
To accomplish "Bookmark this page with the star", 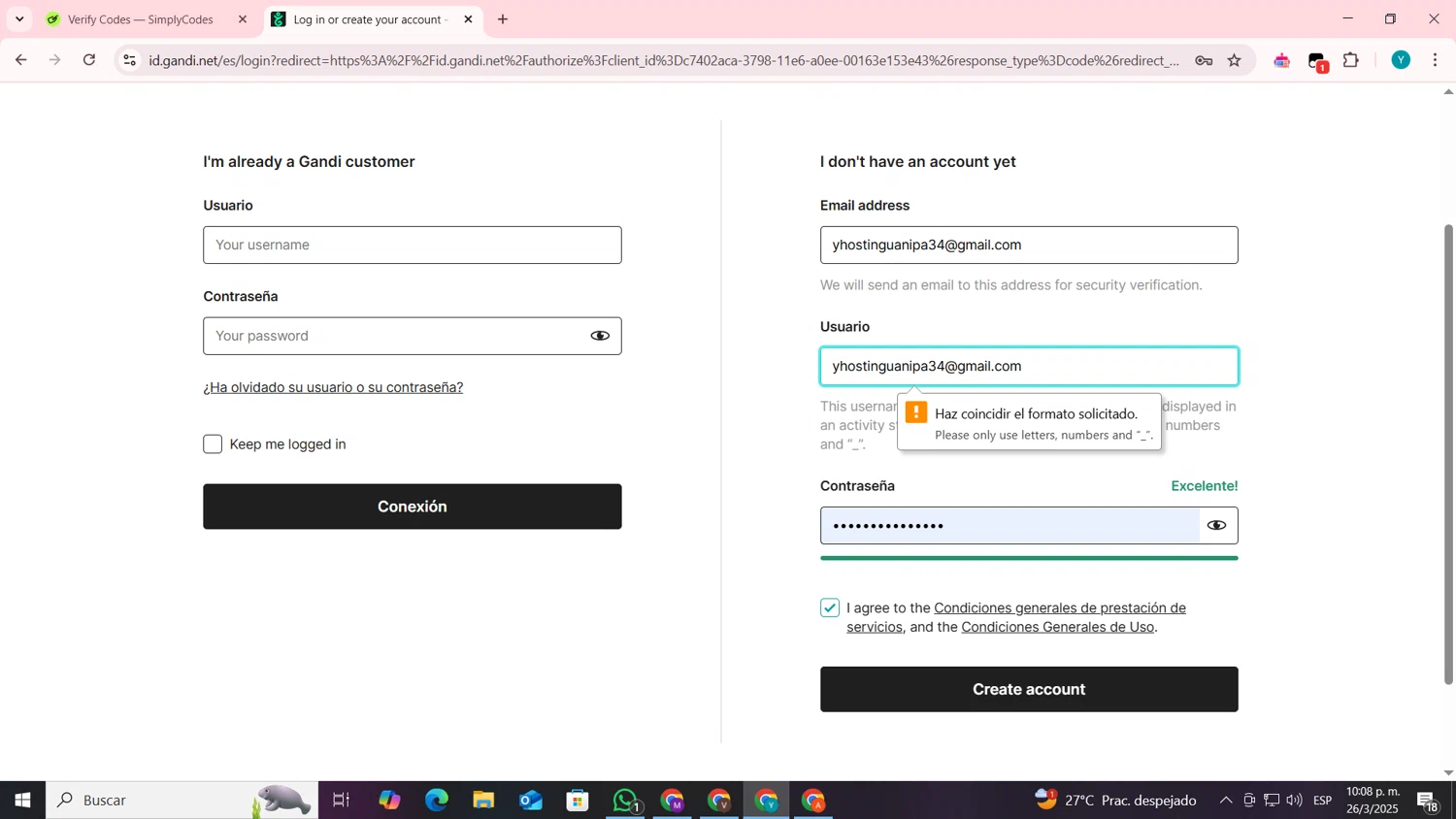I will [x=1235, y=60].
